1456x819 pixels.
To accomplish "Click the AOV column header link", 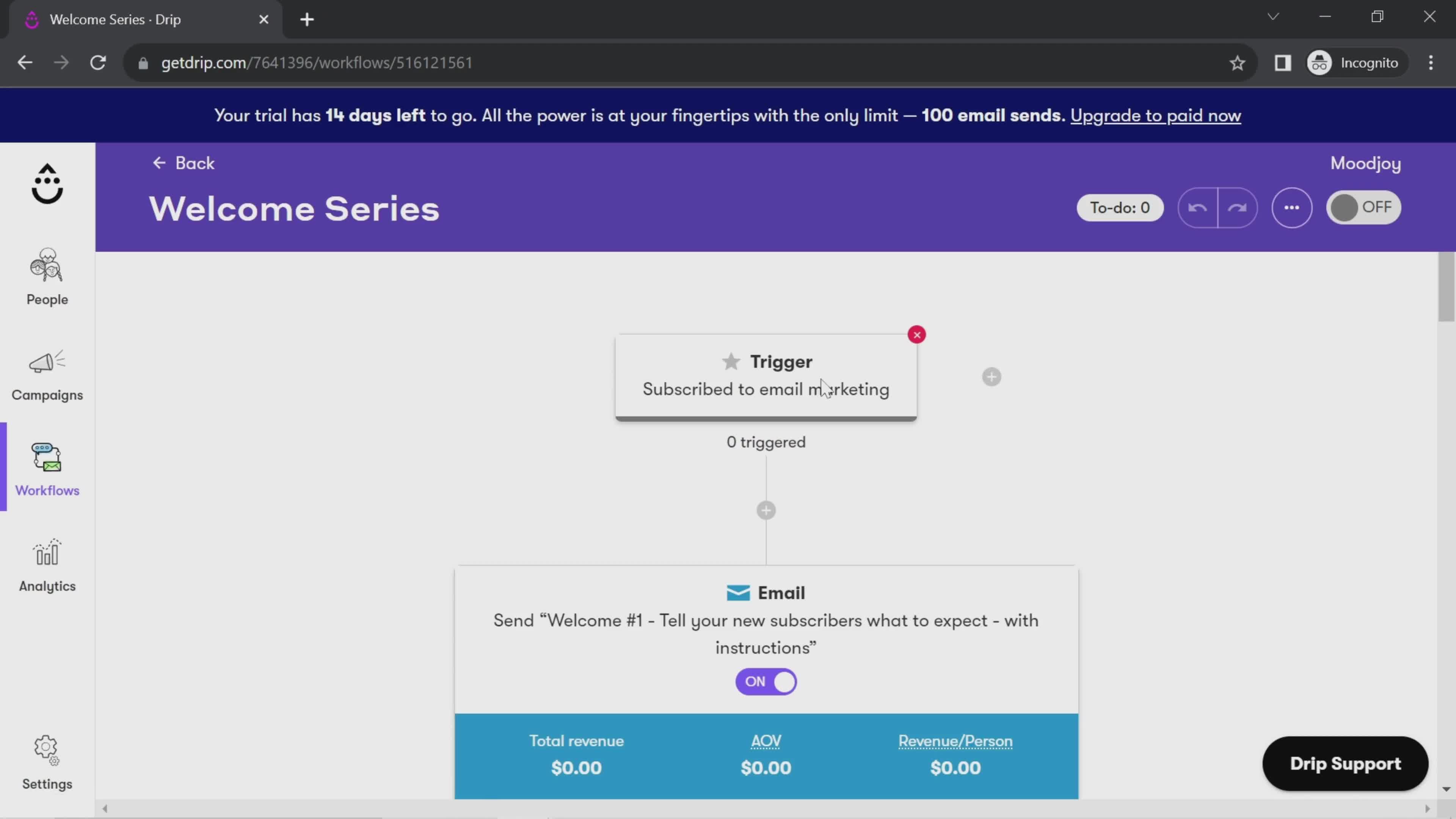I will tap(765, 740).
